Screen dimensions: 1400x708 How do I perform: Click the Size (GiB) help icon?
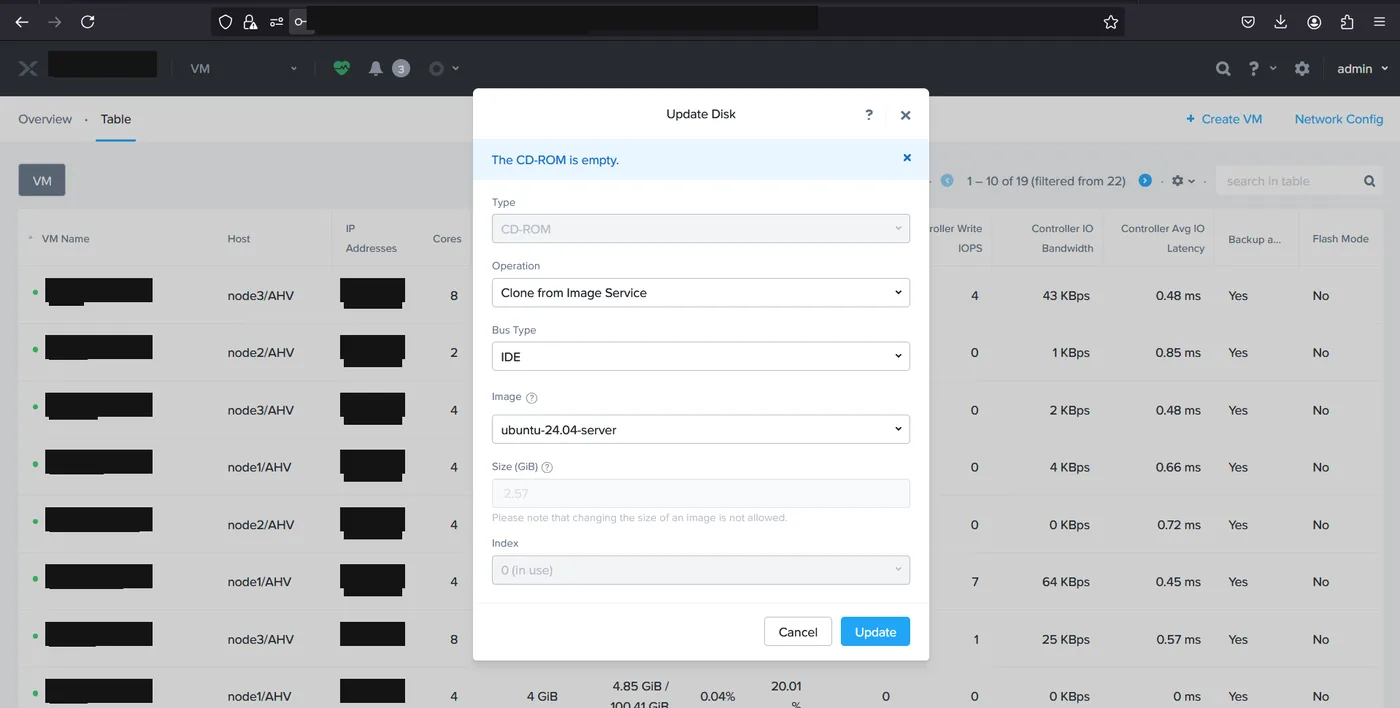[547, 467]
